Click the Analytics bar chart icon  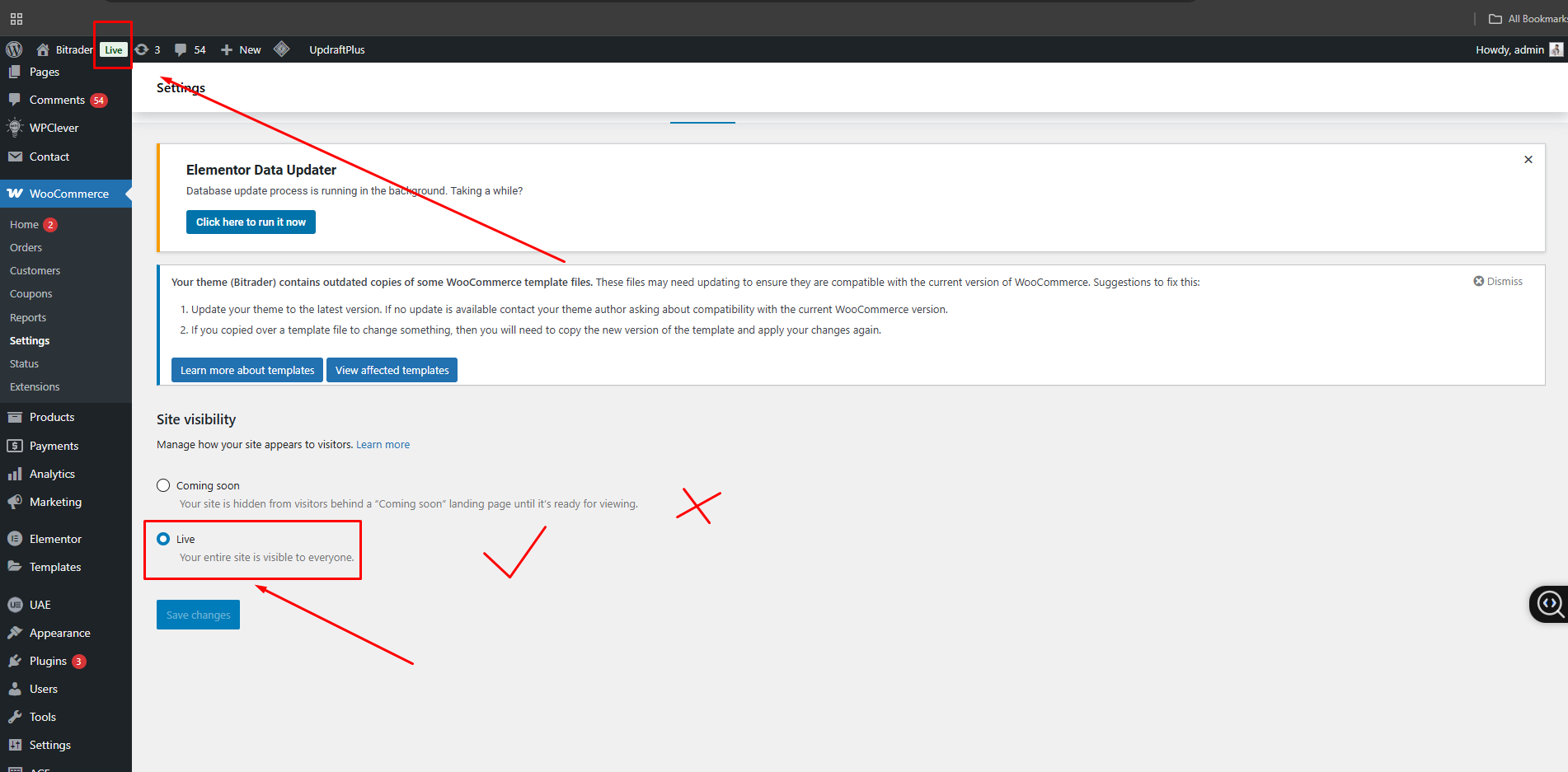click(14, 474)
